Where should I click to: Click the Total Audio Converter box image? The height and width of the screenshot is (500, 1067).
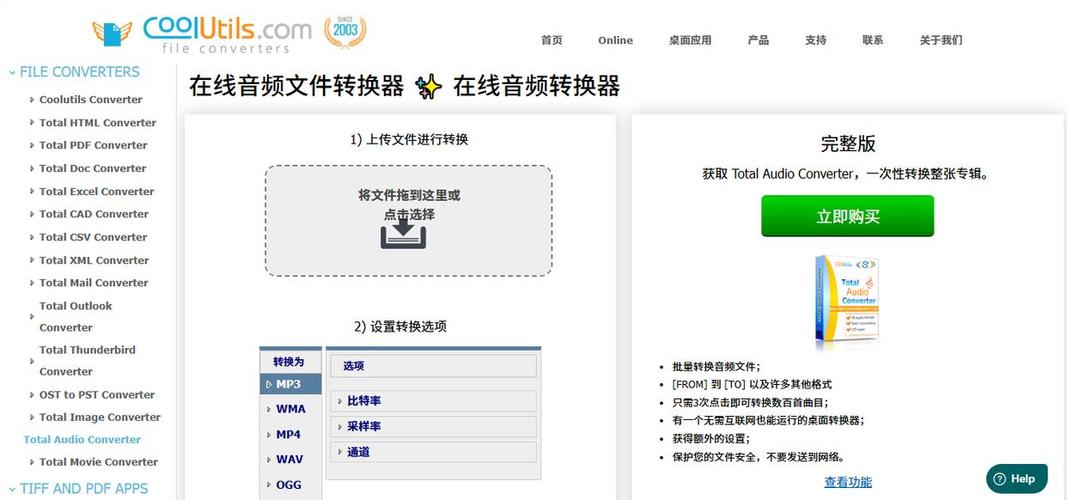[x=847, y=301]
